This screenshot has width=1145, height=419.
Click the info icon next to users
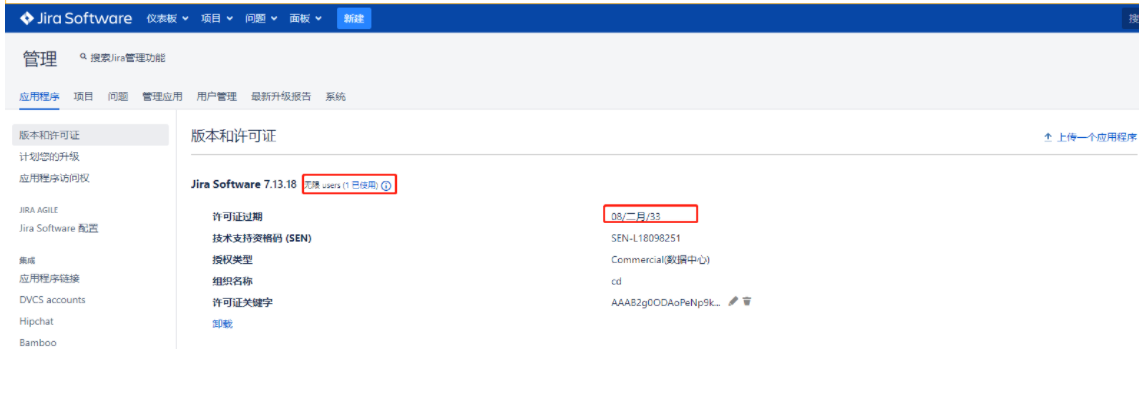pos(386,186)
